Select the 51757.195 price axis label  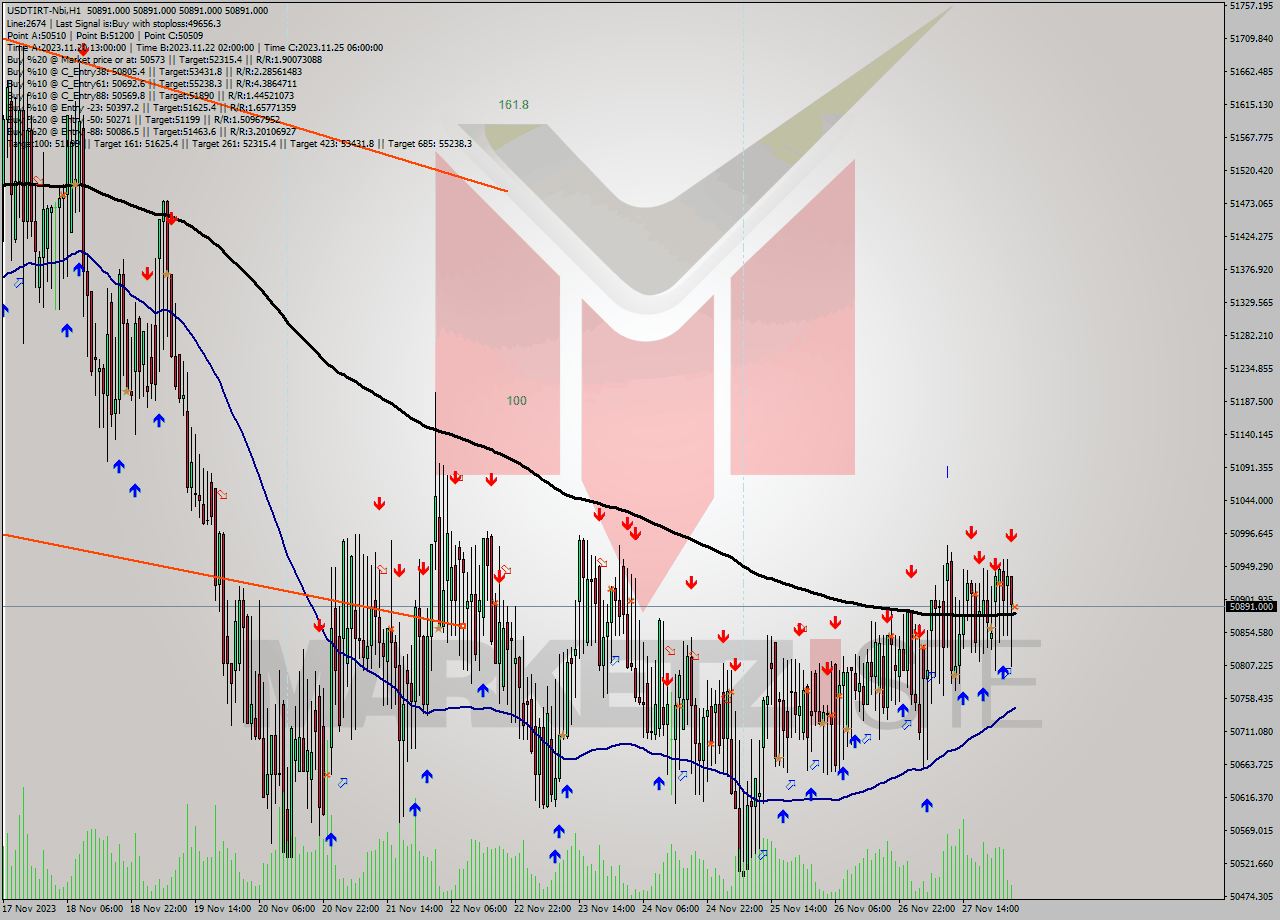click(x=1251, y=5)
